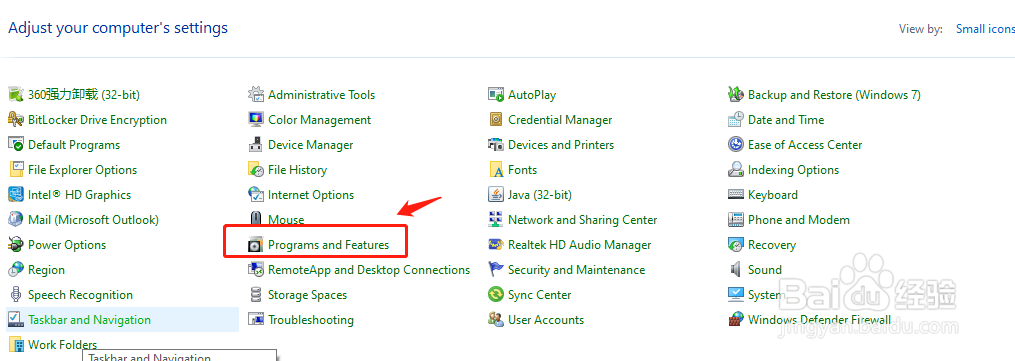Click the Sound speaker icon
This screenshot has height=361, width=1015.
click(736, 270)
